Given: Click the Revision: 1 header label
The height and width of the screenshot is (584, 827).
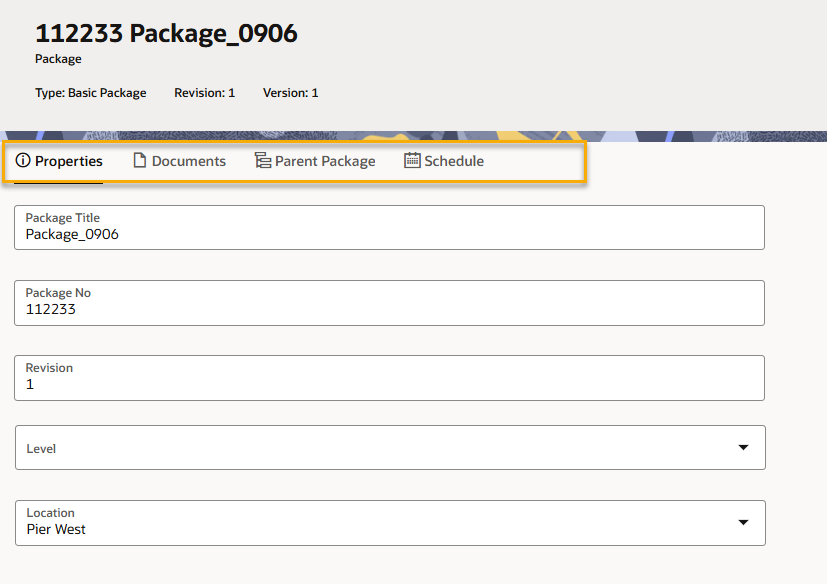Looking at the screenshot, I should pyautogui.click(x=204, y=93).
